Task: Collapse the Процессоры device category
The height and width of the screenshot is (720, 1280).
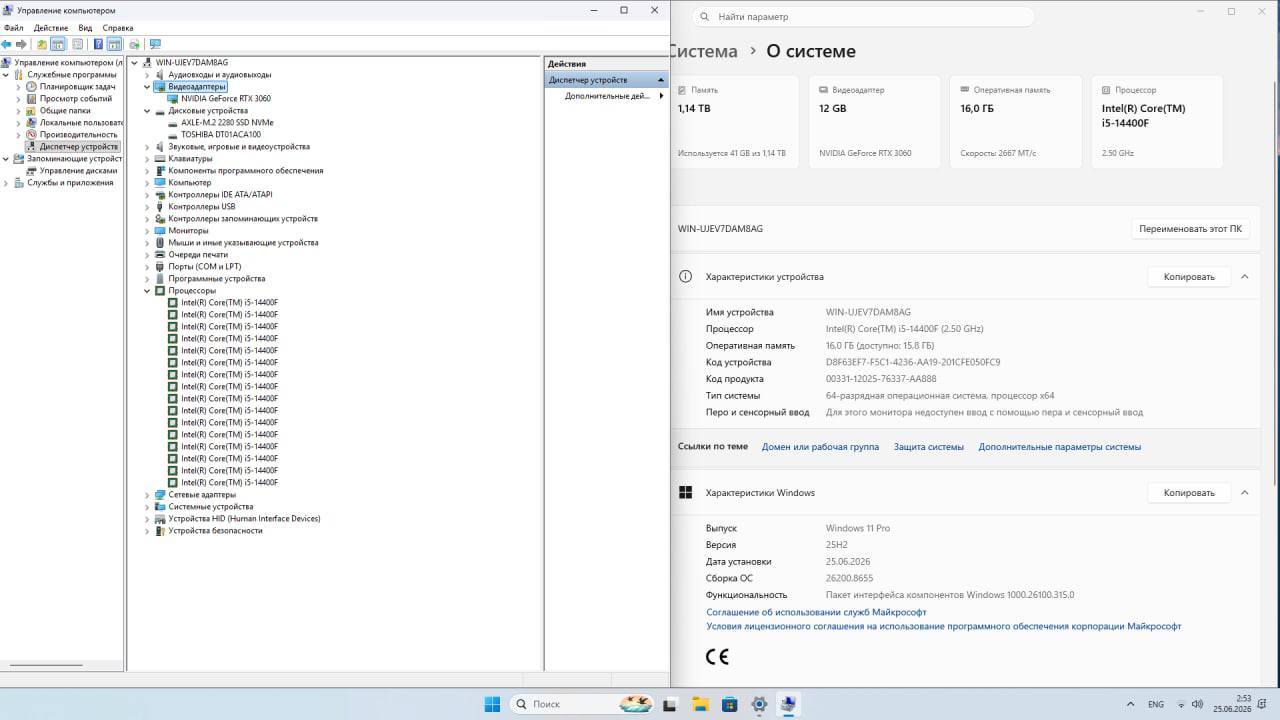Action: tap(147, 291)
